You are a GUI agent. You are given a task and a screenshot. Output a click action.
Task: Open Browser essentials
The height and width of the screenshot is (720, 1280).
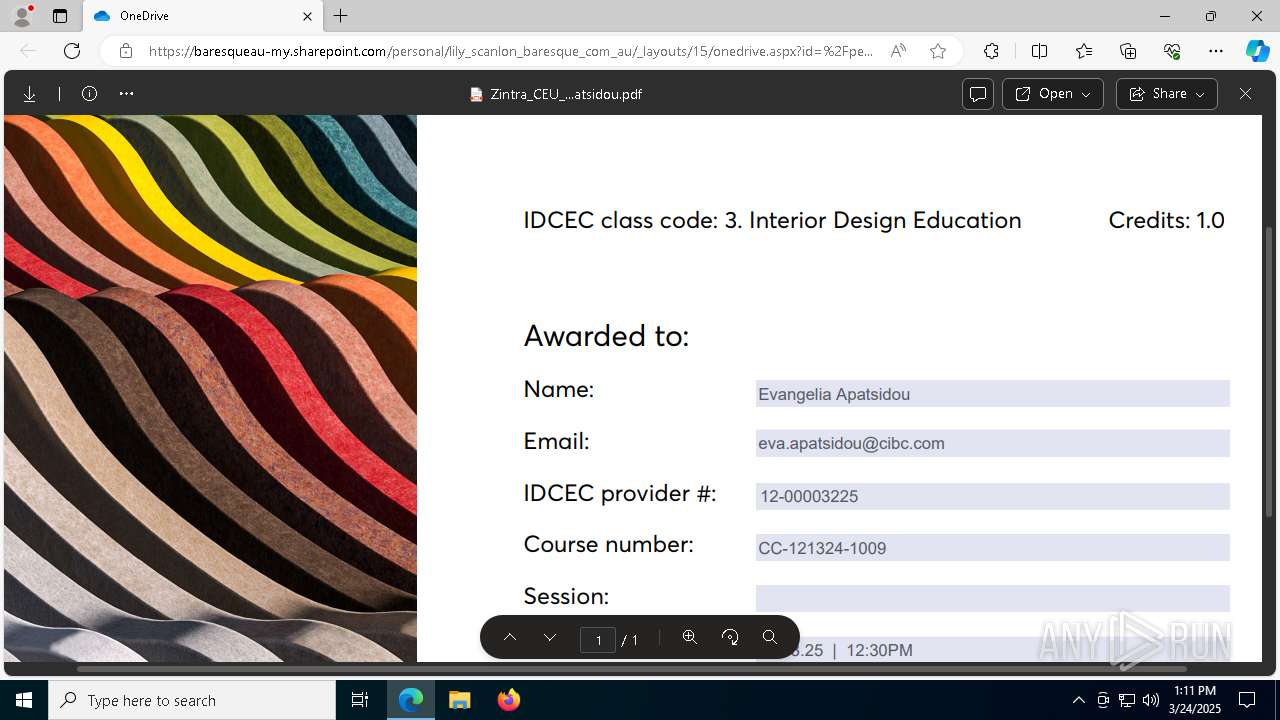1172,51
